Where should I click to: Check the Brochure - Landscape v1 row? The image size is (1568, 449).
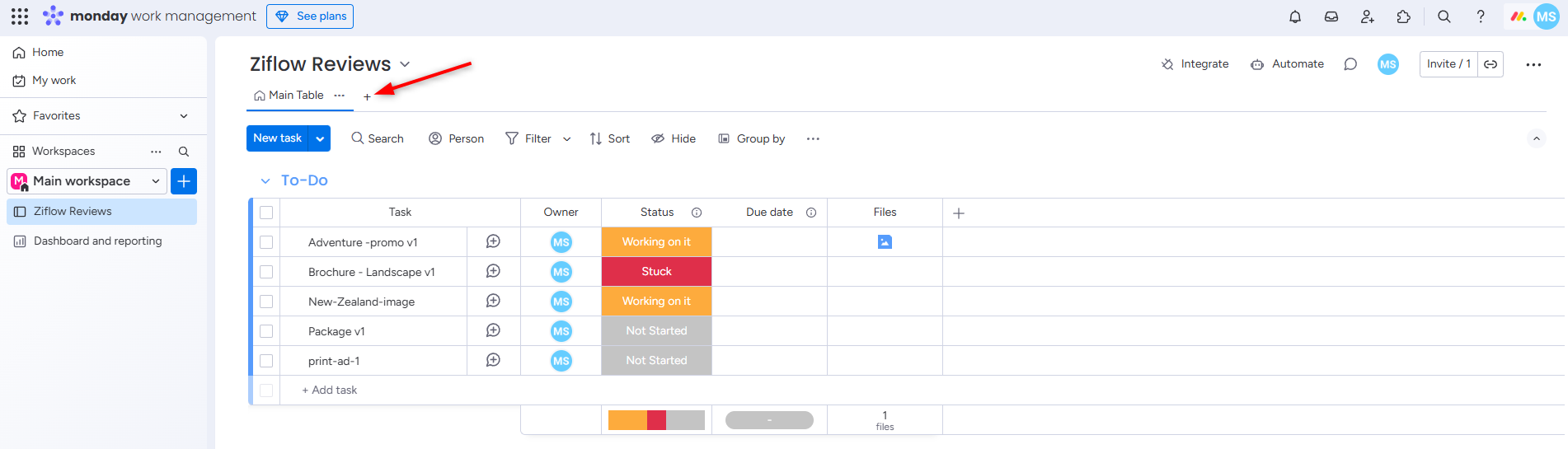[x=266, y=272]
